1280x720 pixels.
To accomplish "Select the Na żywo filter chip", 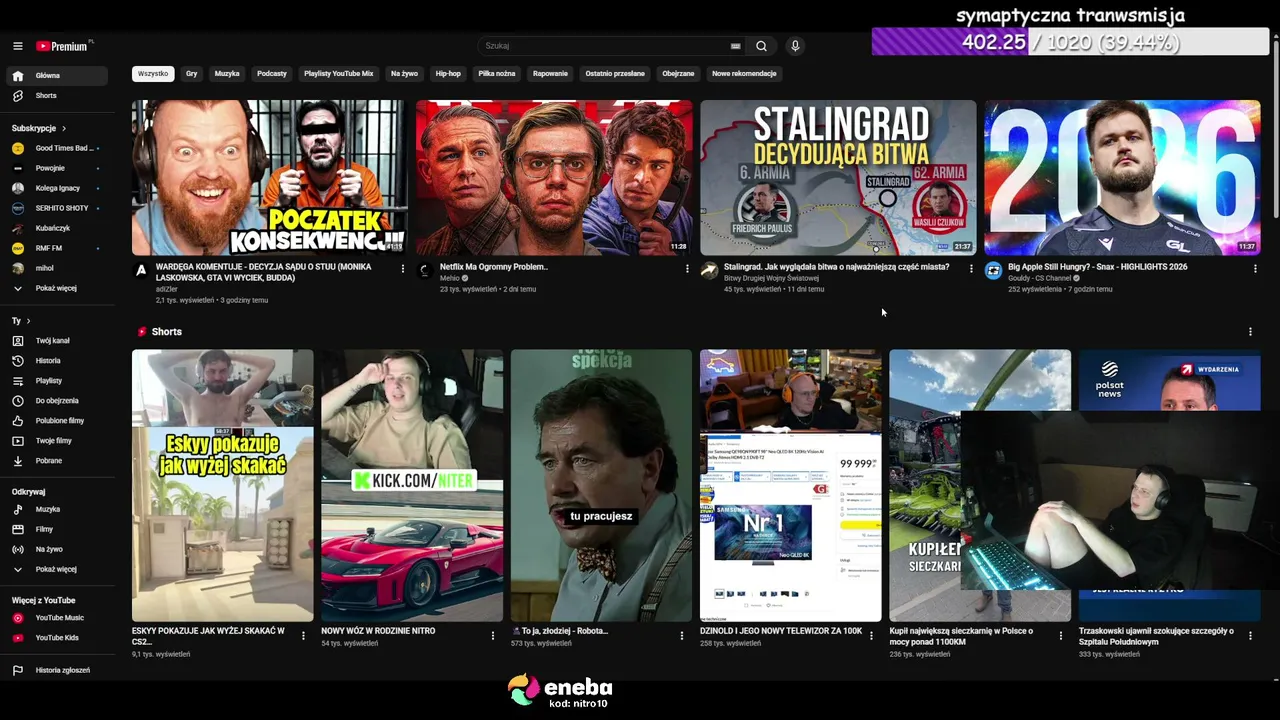I will click(404, 74).
